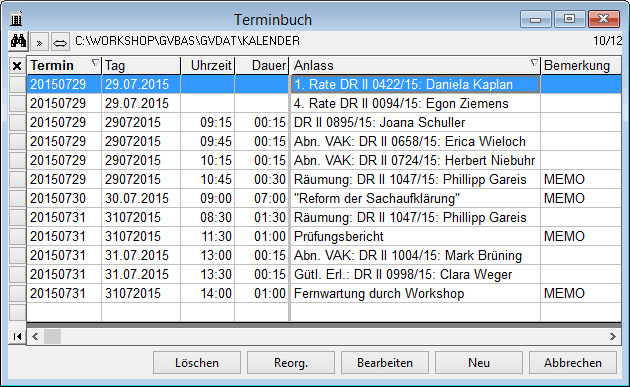Mark the row selector for Mark Brüning row

pyautogui.click(x=17, y=255)
